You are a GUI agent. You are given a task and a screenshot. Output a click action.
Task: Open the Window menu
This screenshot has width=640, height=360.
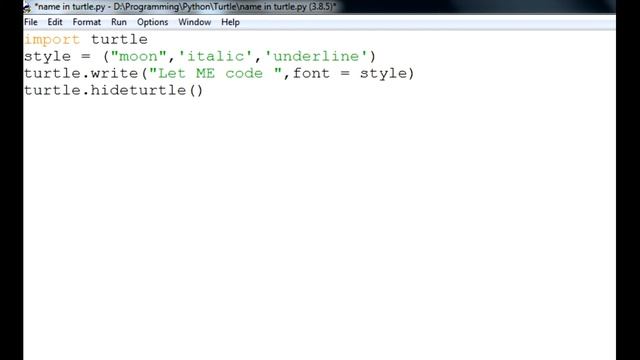(194, 22)
